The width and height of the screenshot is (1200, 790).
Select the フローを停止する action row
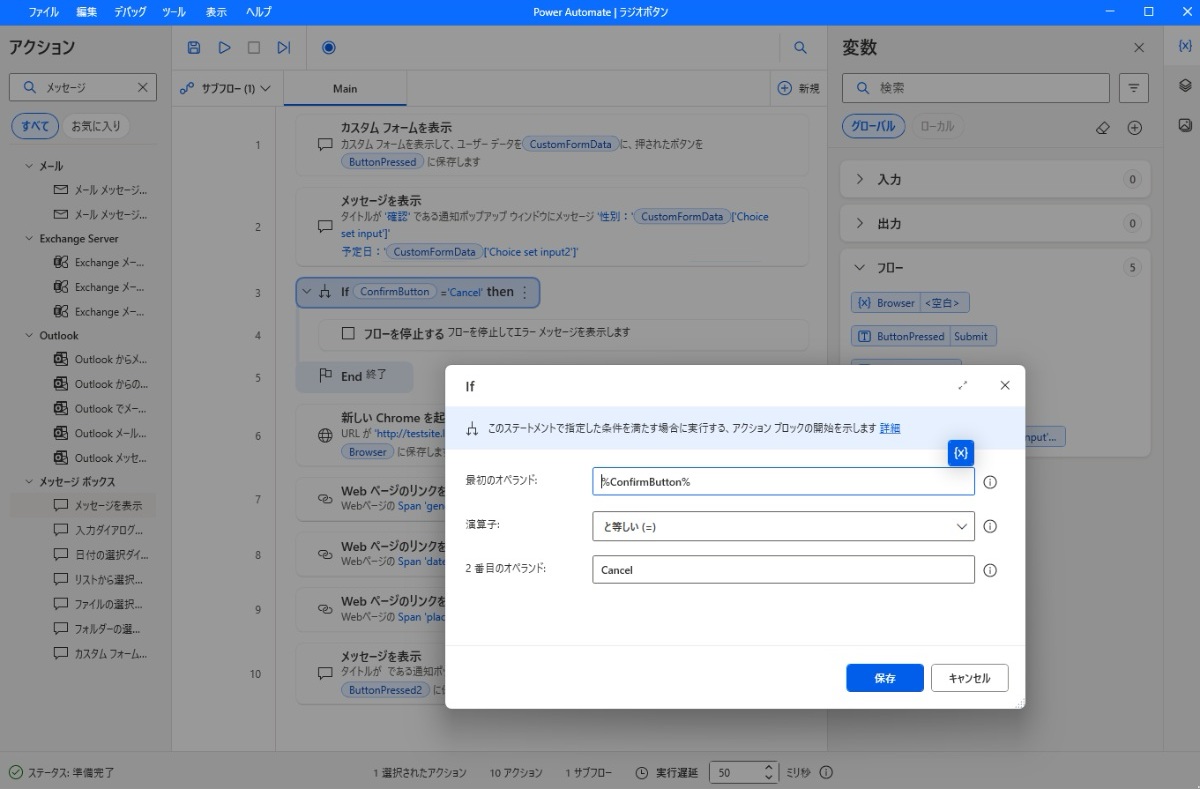(563, 334)
